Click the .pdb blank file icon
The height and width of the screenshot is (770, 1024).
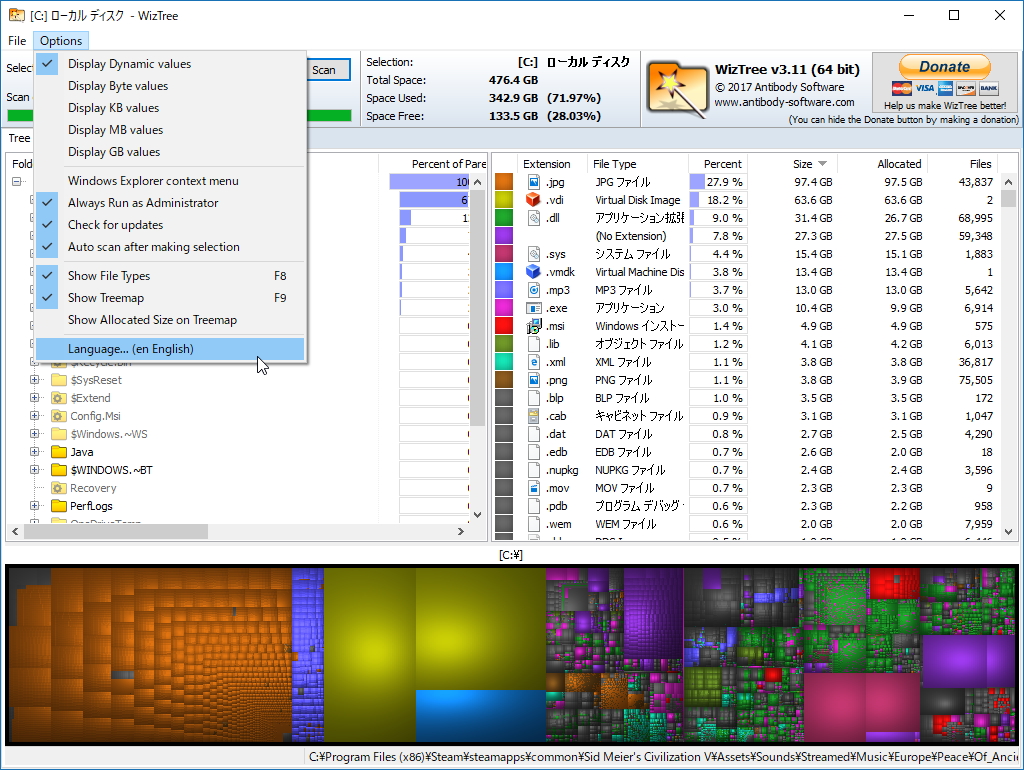tap(534, 506)
